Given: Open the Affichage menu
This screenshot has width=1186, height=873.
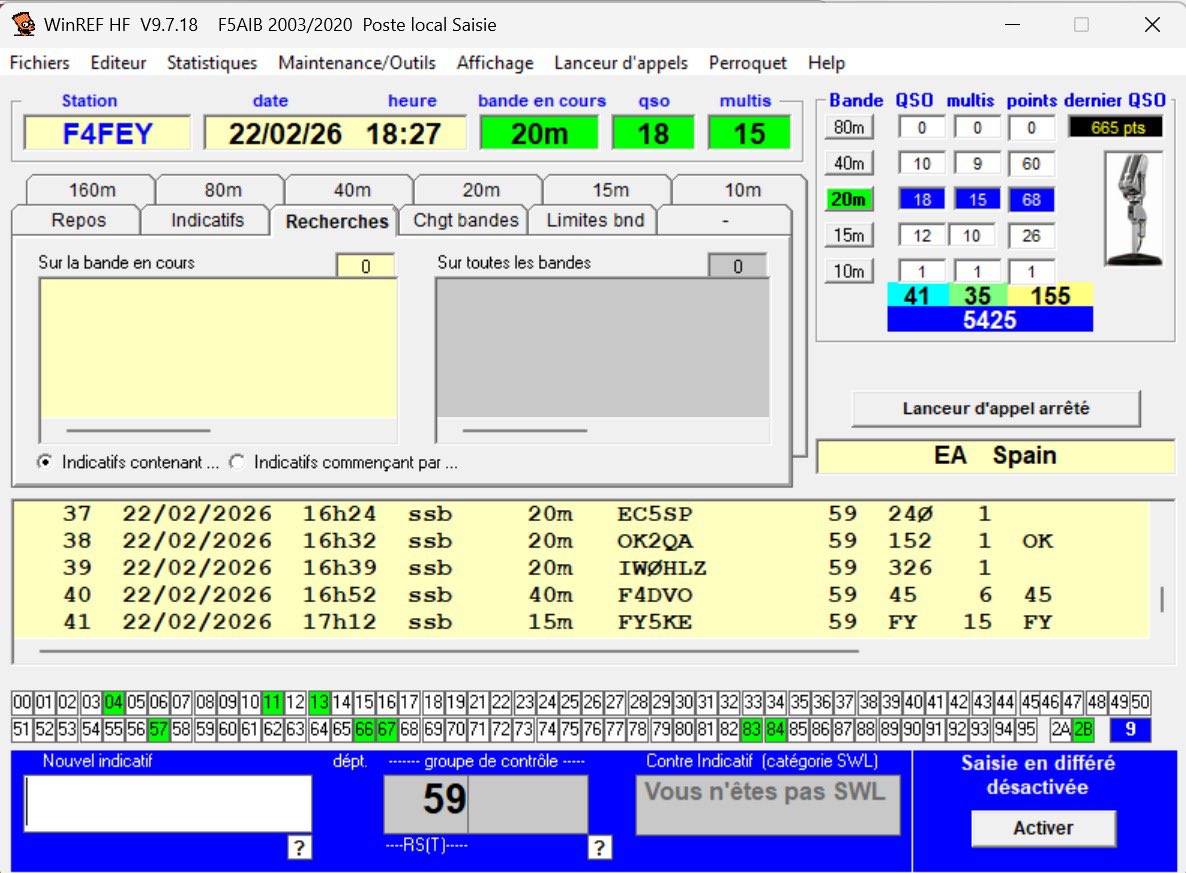Looking at the screenshot, I should 495,63.
